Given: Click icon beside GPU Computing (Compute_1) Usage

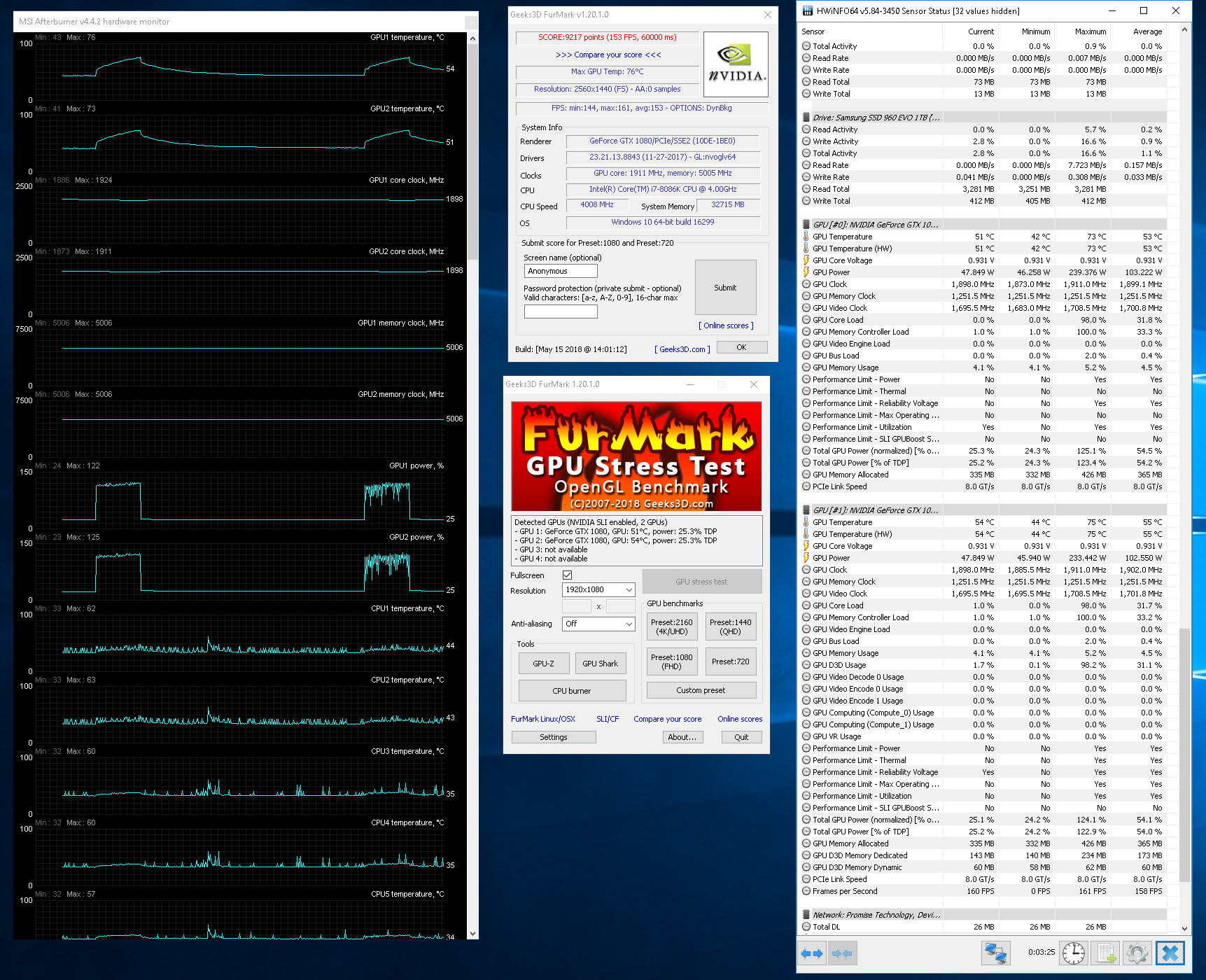Looking at the screenshot, I should (x=806, y=724).
